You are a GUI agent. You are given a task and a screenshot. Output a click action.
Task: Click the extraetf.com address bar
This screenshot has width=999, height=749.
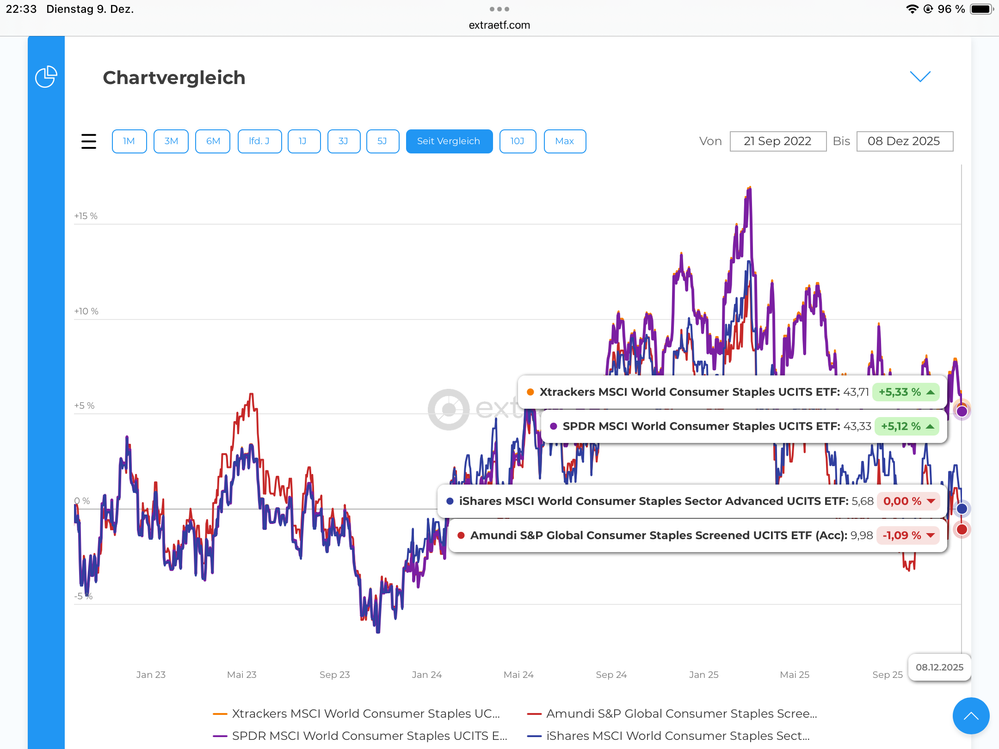499,24
